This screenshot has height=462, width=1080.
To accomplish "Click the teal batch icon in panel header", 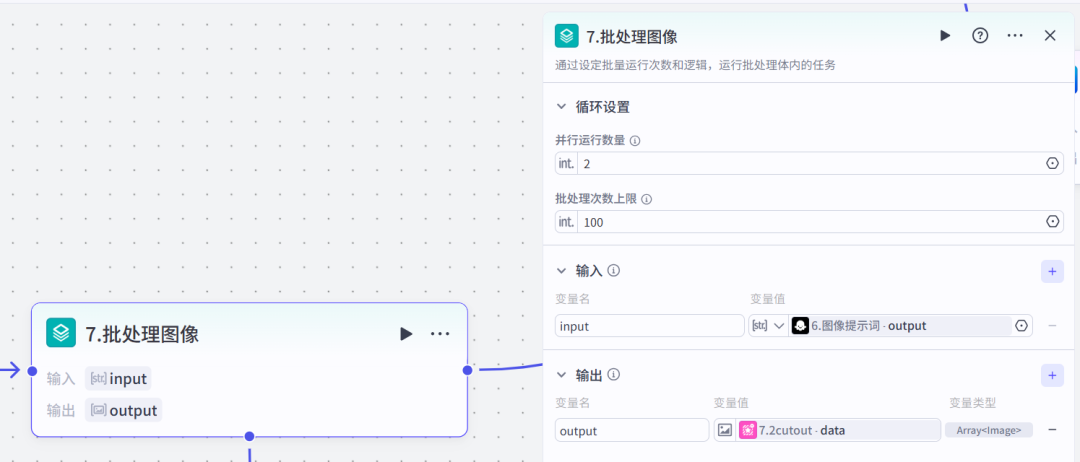I will 566,36.
